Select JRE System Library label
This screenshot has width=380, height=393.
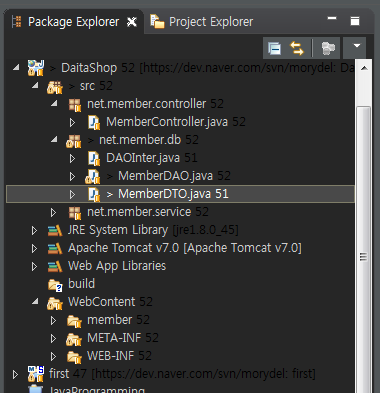point(118,230)
